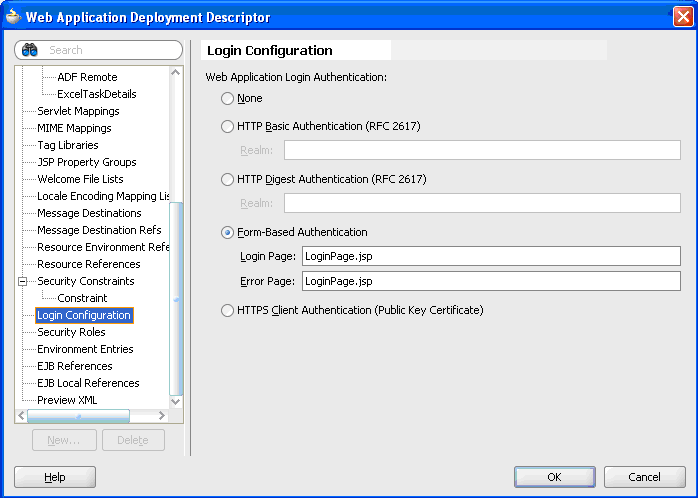Open Message Destination Refs section

[x=99, y=230]
